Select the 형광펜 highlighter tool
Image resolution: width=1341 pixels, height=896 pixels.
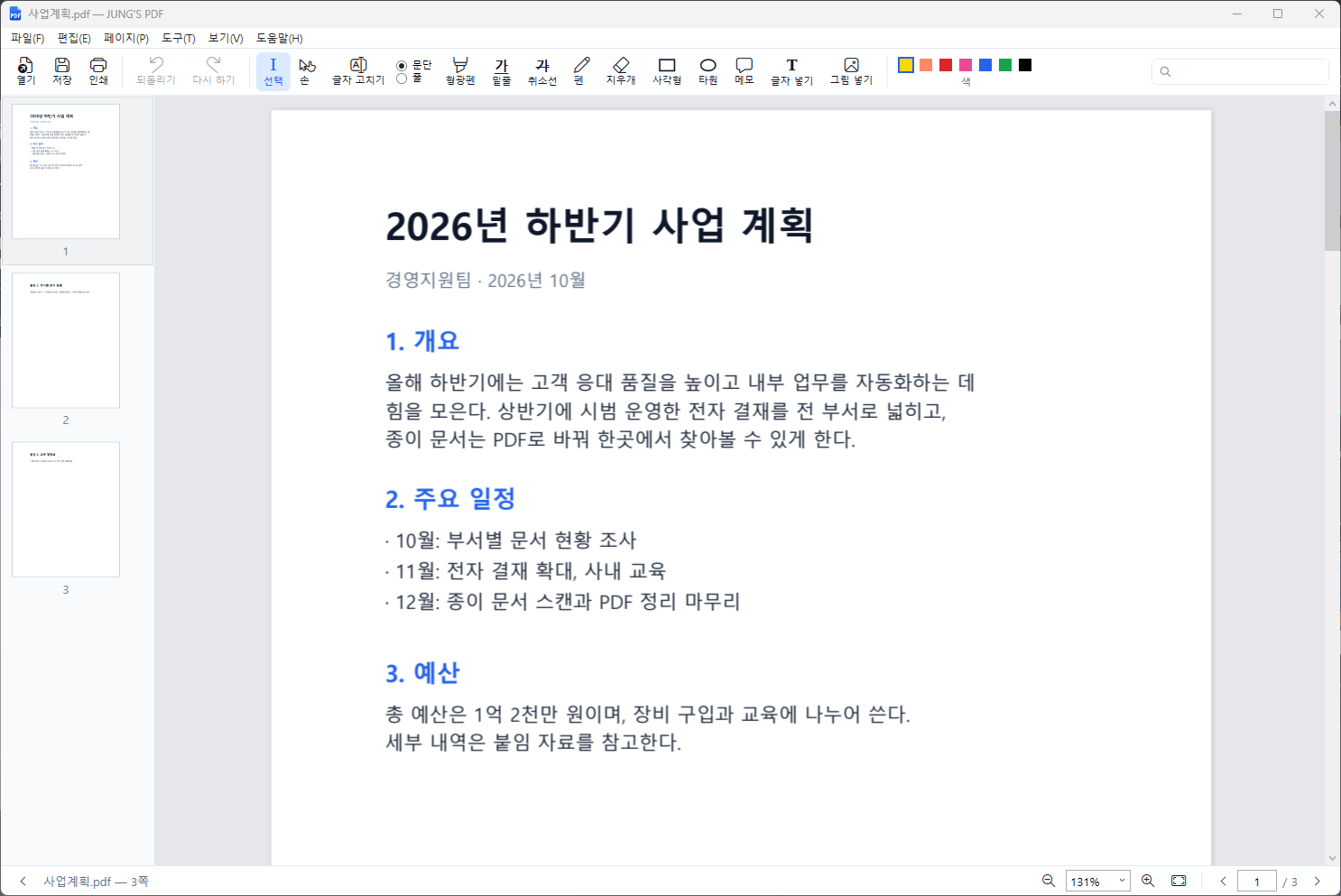coord(460,71)
